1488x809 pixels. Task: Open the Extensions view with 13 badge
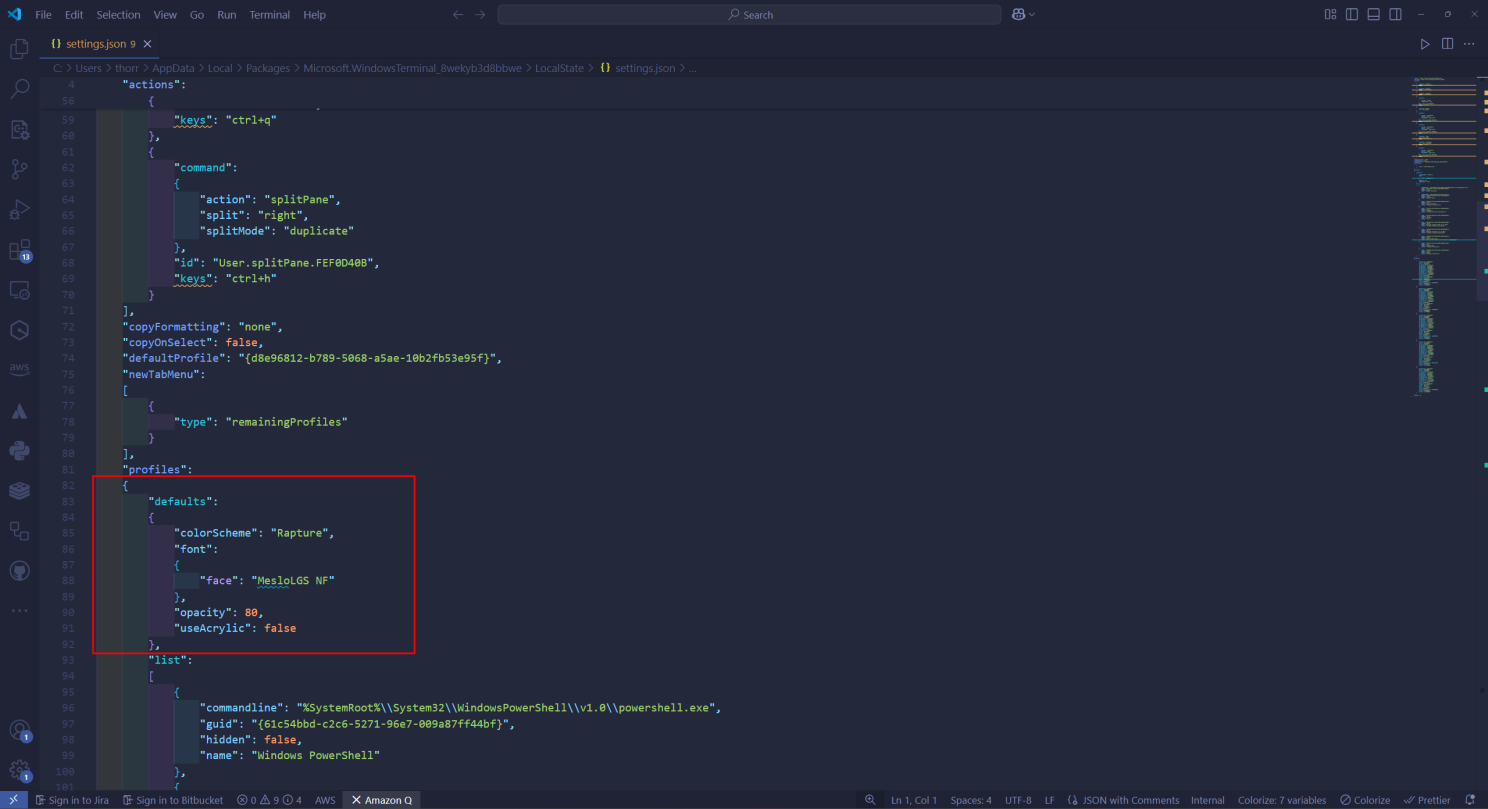point(19,250)
